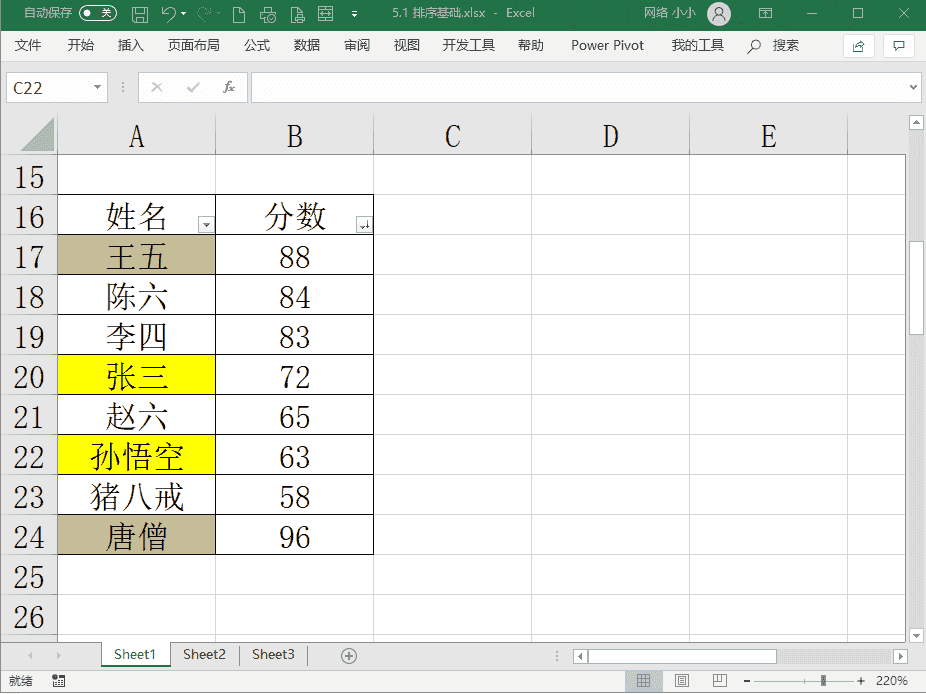Select the cell with score 72
Image resolution: width=926 pixels, height=694 pixels.
coord(295,375)
